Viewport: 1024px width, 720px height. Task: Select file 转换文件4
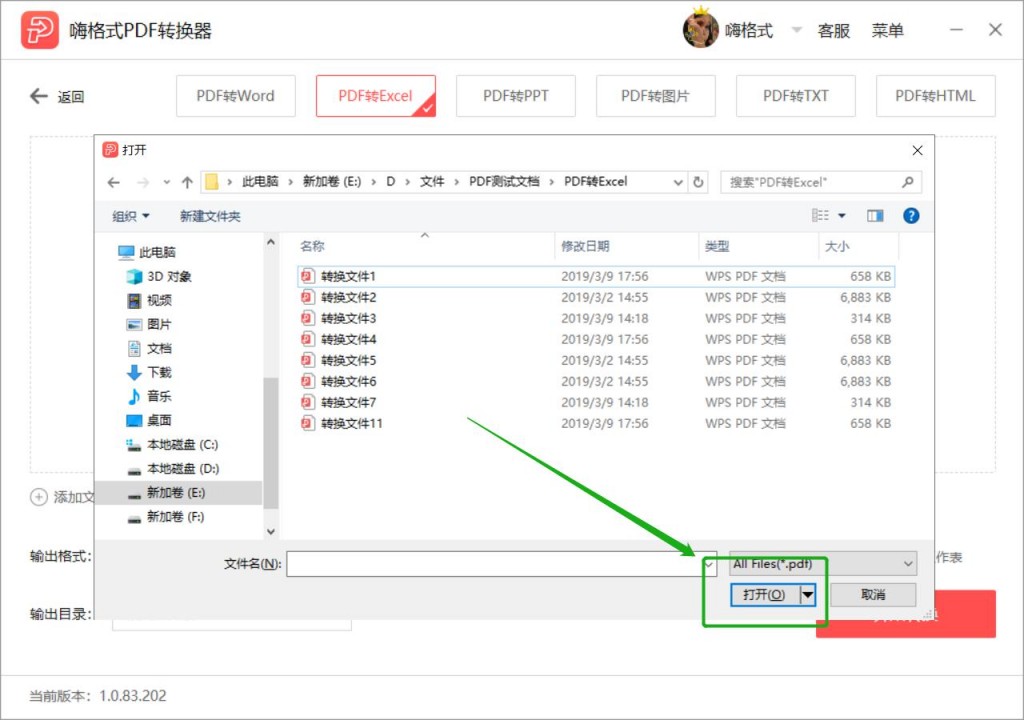click(x=596, y=339)
